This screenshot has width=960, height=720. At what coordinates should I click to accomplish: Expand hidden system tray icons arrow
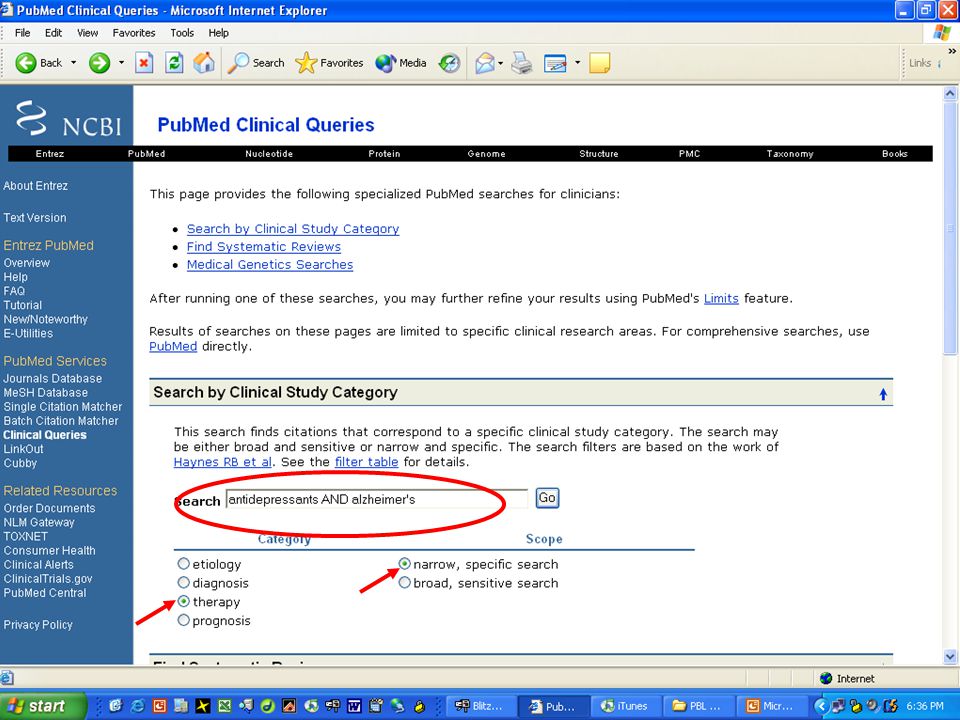click(x=822, y=706)
